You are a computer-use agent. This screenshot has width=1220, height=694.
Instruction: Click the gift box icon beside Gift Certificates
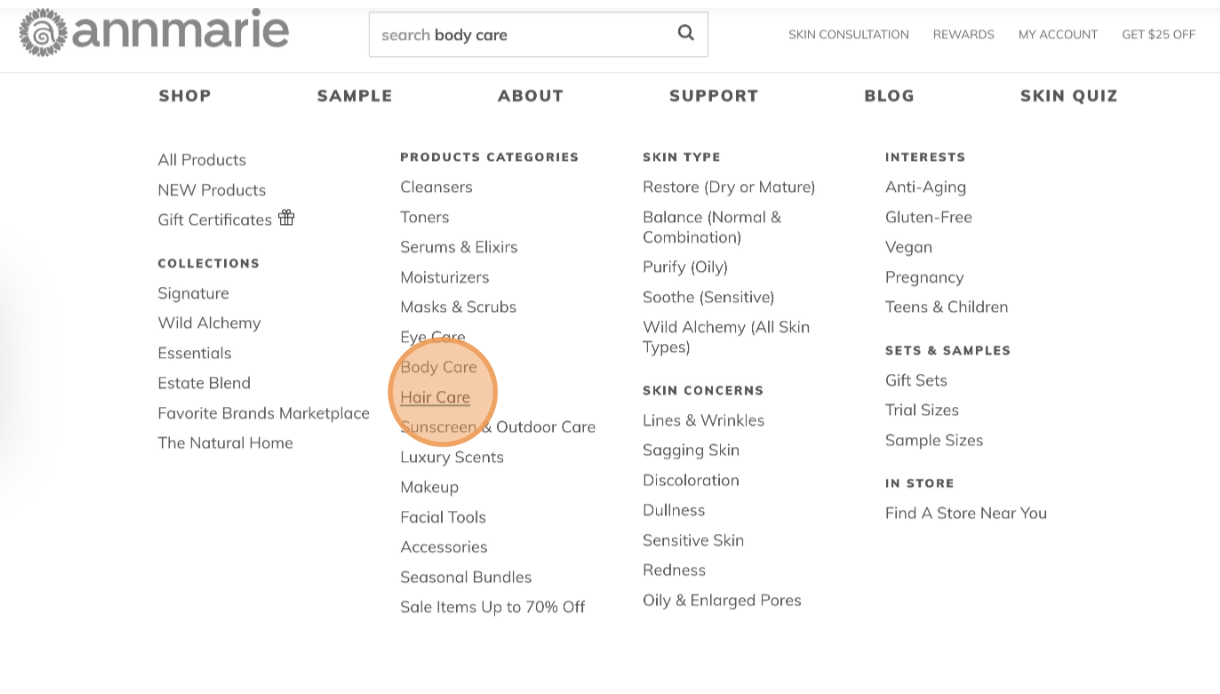click(286, 217)
